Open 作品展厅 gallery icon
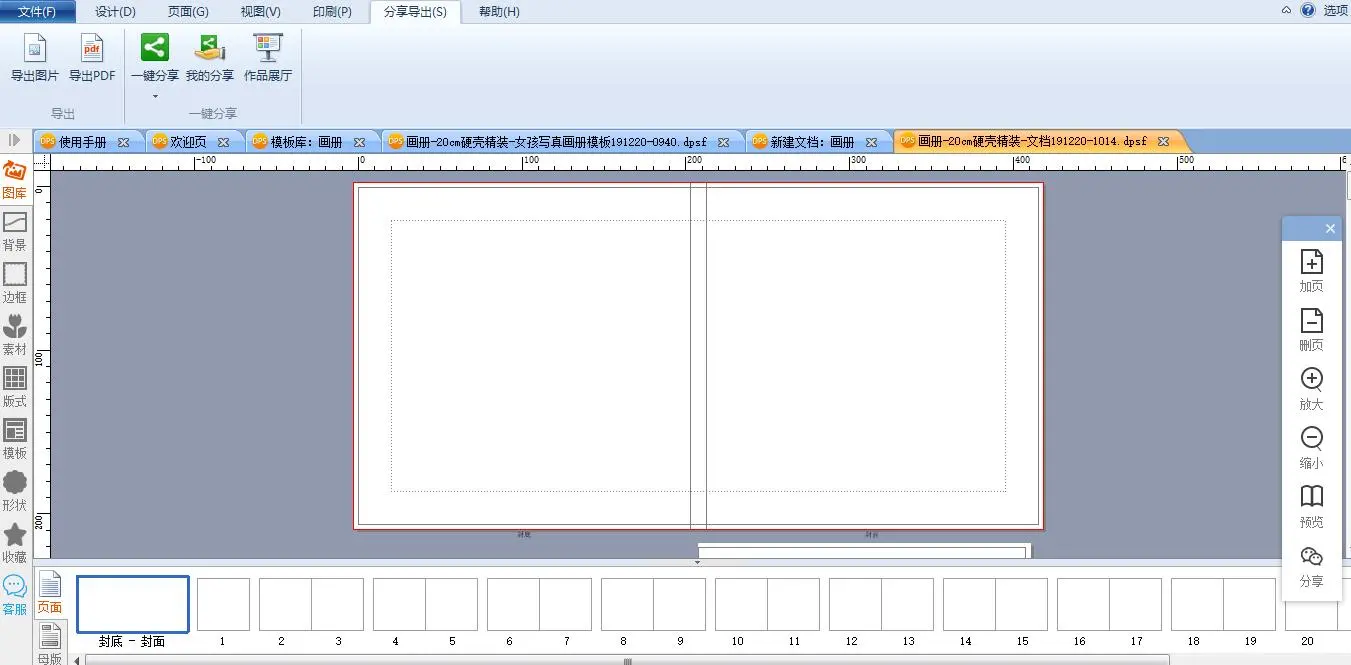Screen dimensions: 1351x665 point(268,48)
